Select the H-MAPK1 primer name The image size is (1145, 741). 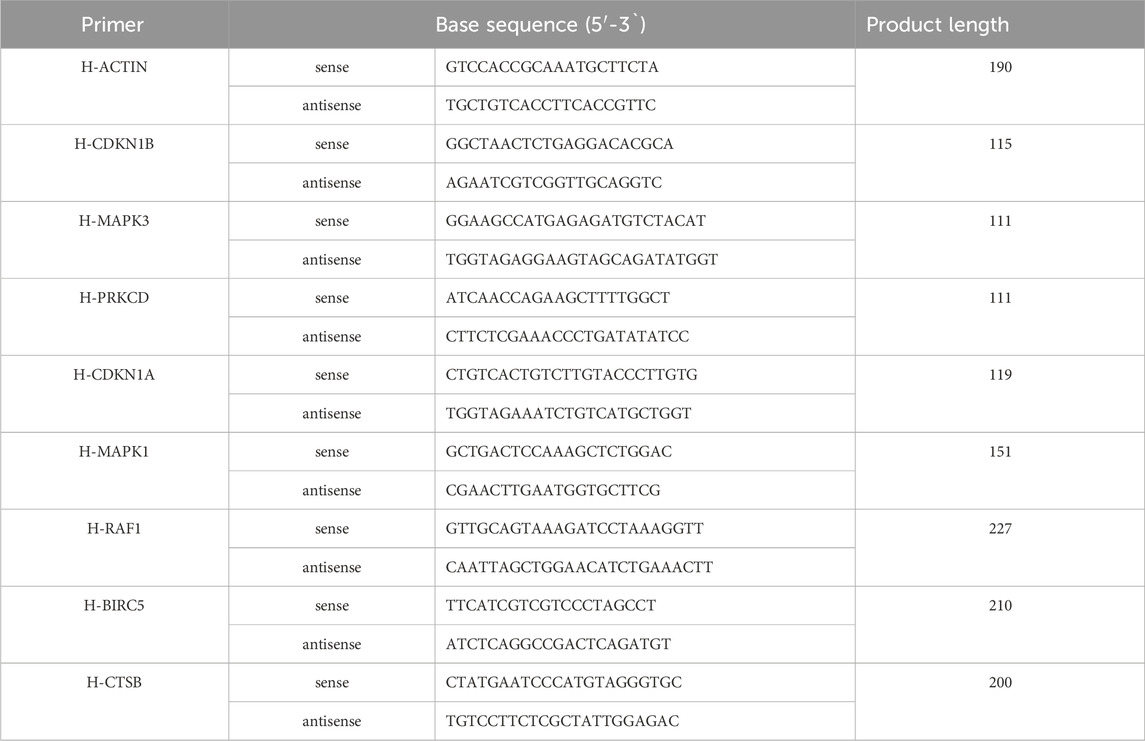coord(114,451)
